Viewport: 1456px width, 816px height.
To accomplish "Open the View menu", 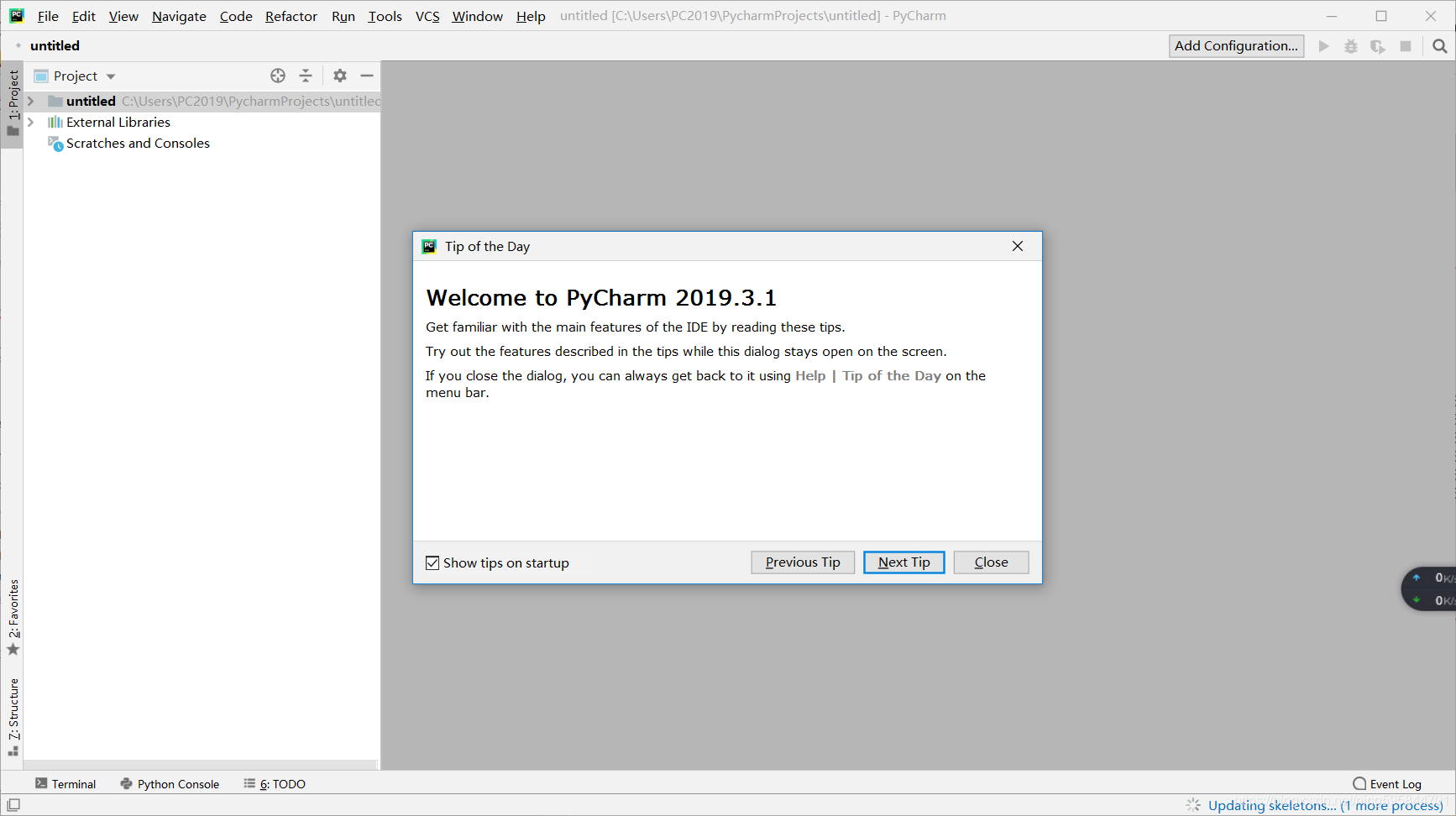I will (x=123, y=16).
